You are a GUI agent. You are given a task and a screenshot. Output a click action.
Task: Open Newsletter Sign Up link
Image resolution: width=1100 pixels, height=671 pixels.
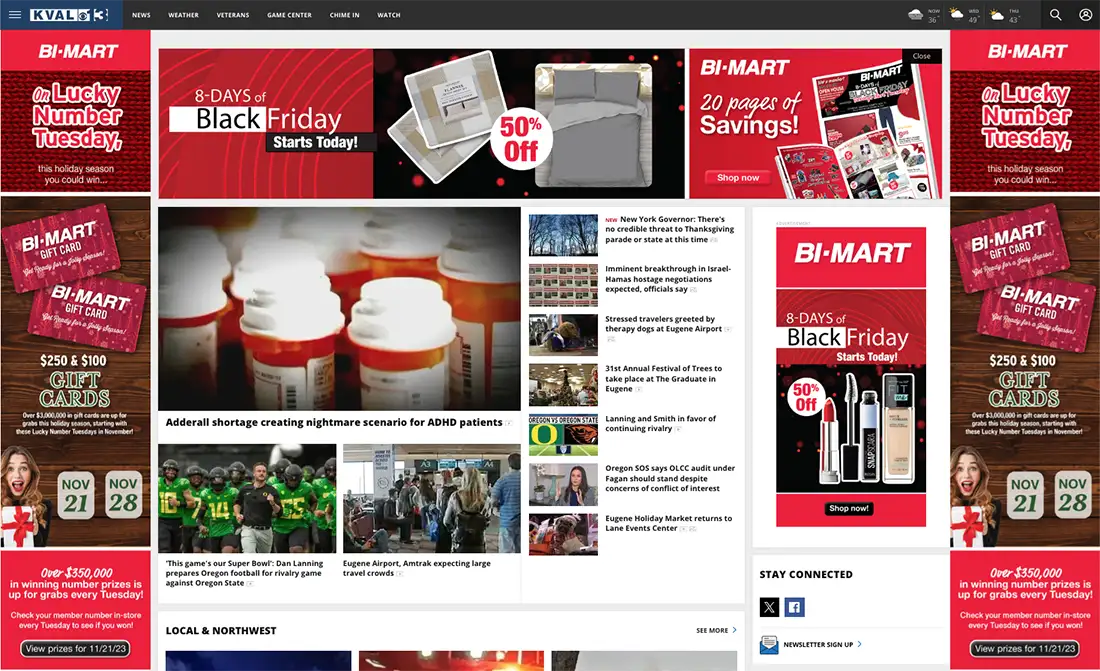(818, 644)
